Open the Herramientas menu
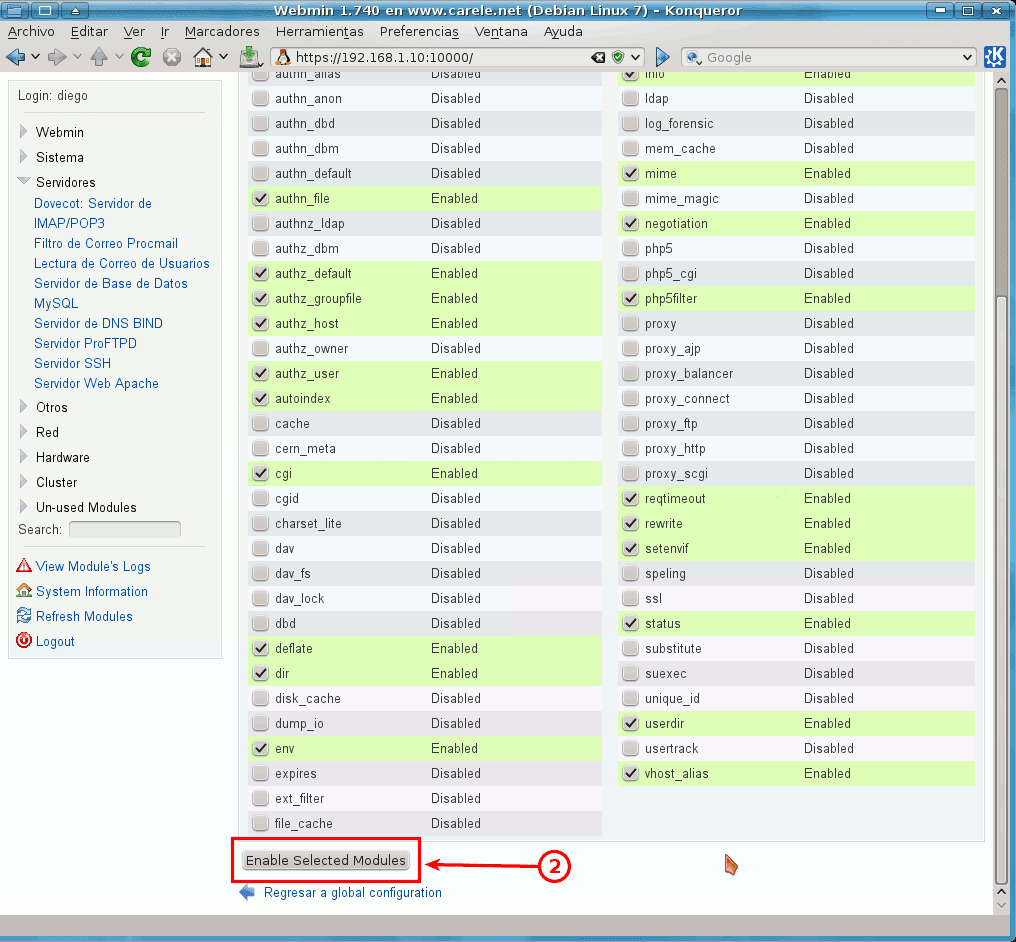 [x=319, y=31]
